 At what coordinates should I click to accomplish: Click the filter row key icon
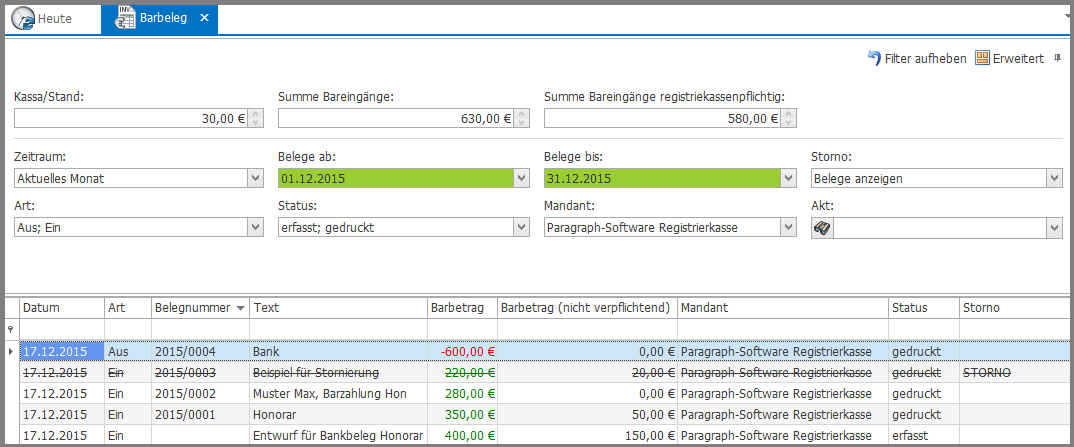10,329
